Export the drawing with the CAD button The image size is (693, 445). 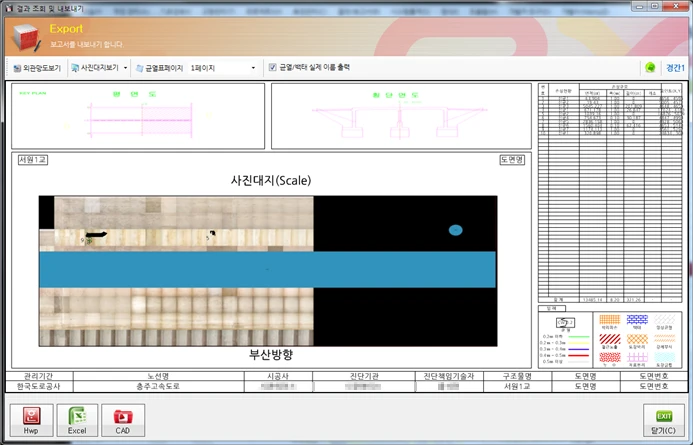[x=123, y=420]
